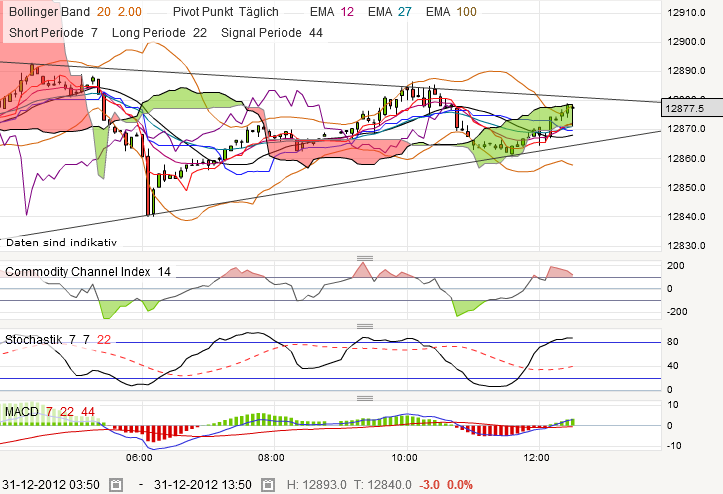Click the low value T: 12840.0
This screenshot has height=494, width=723.
point(383,485)
